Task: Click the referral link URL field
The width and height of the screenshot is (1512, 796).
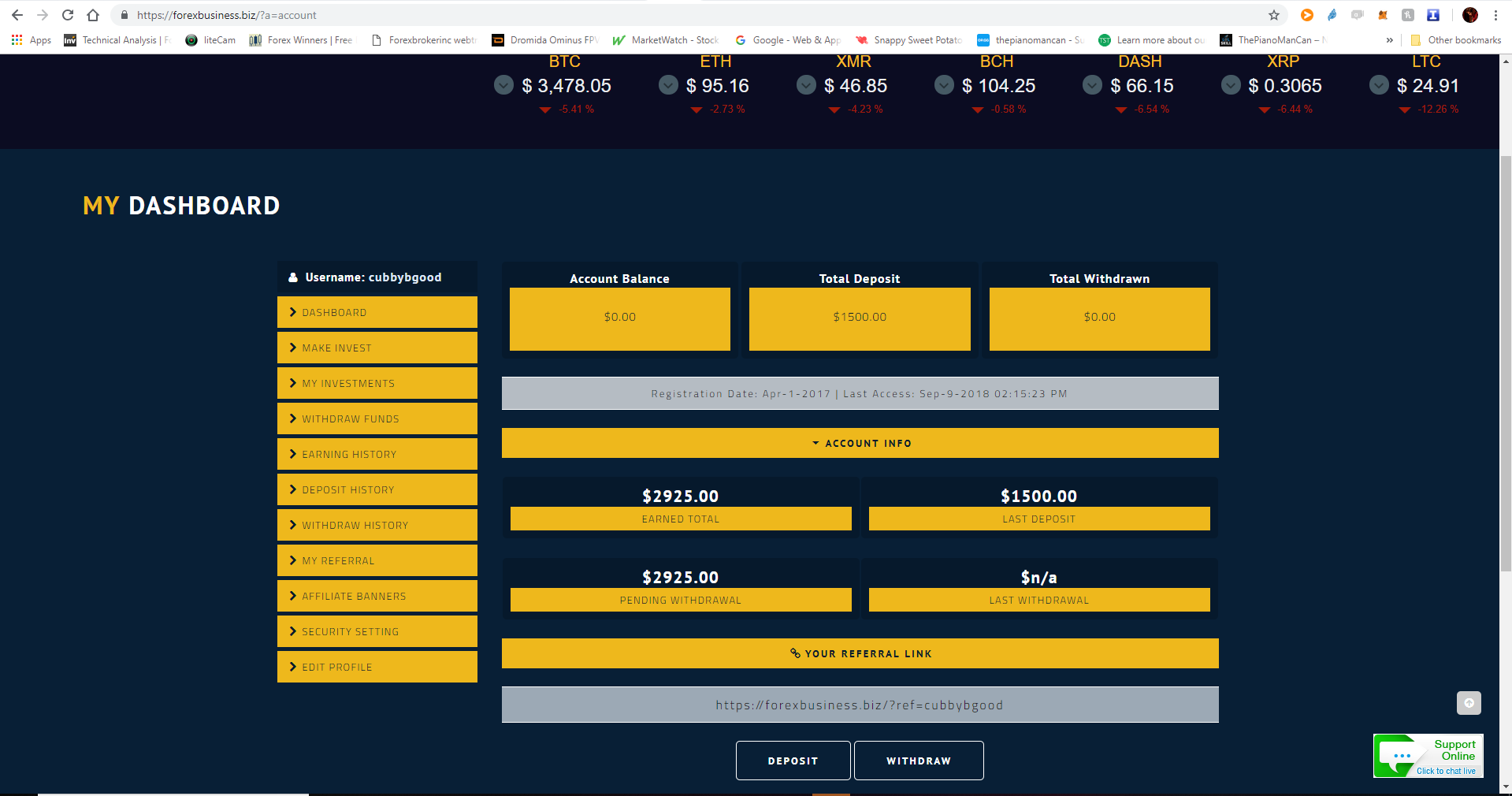Action: [860, 705]
